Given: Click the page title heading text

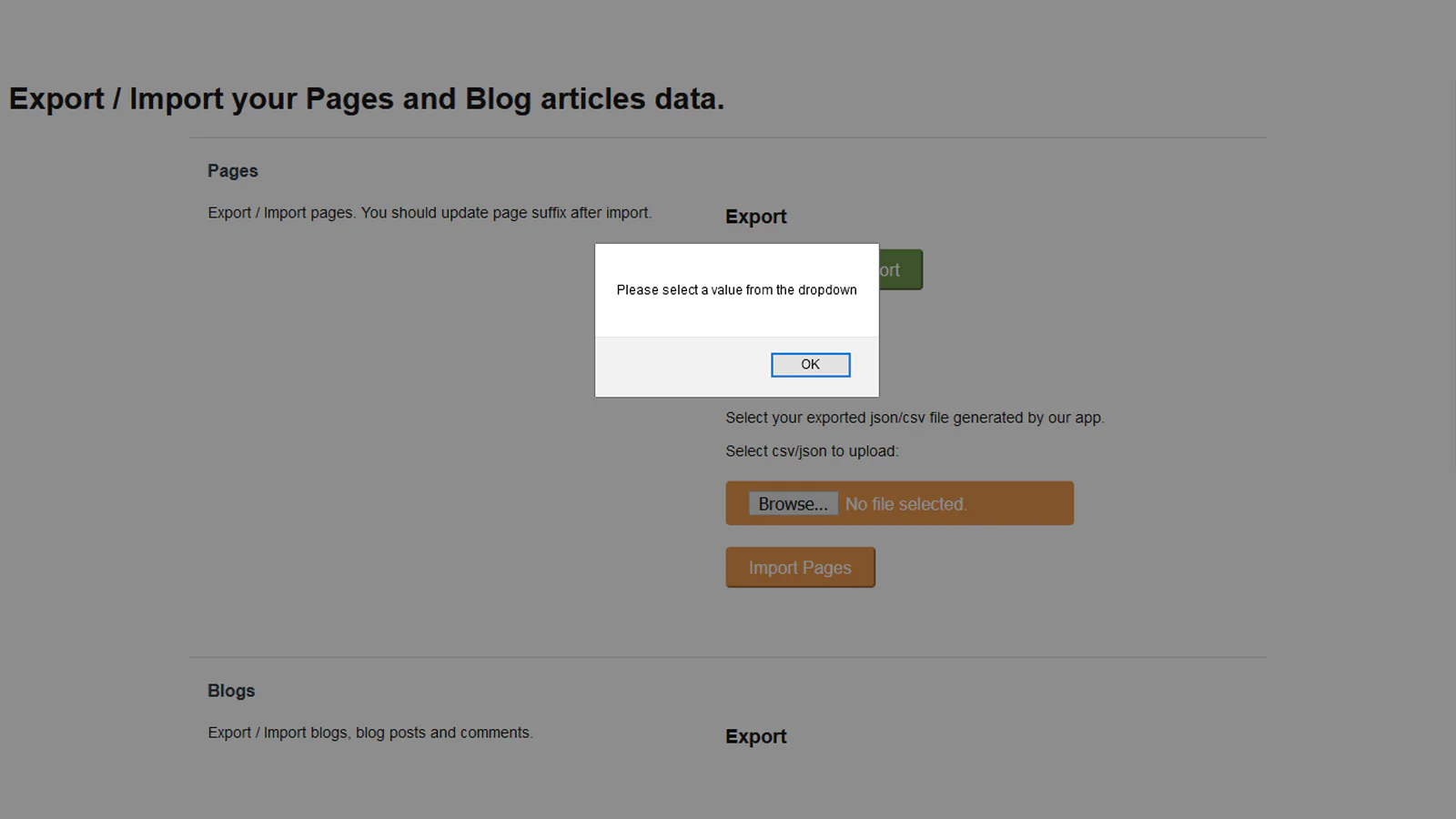Looking at the screenshot, I should pos(367,99).
